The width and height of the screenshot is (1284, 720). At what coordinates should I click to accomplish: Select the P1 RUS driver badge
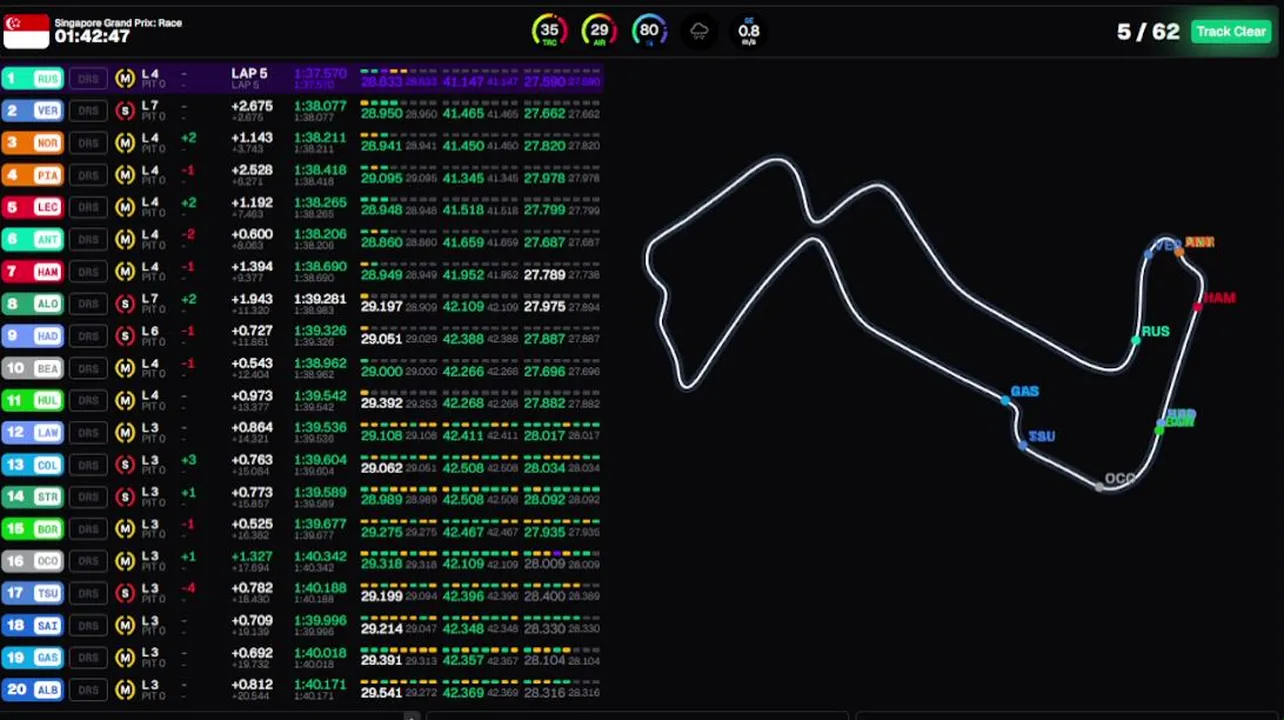[33, 79]
